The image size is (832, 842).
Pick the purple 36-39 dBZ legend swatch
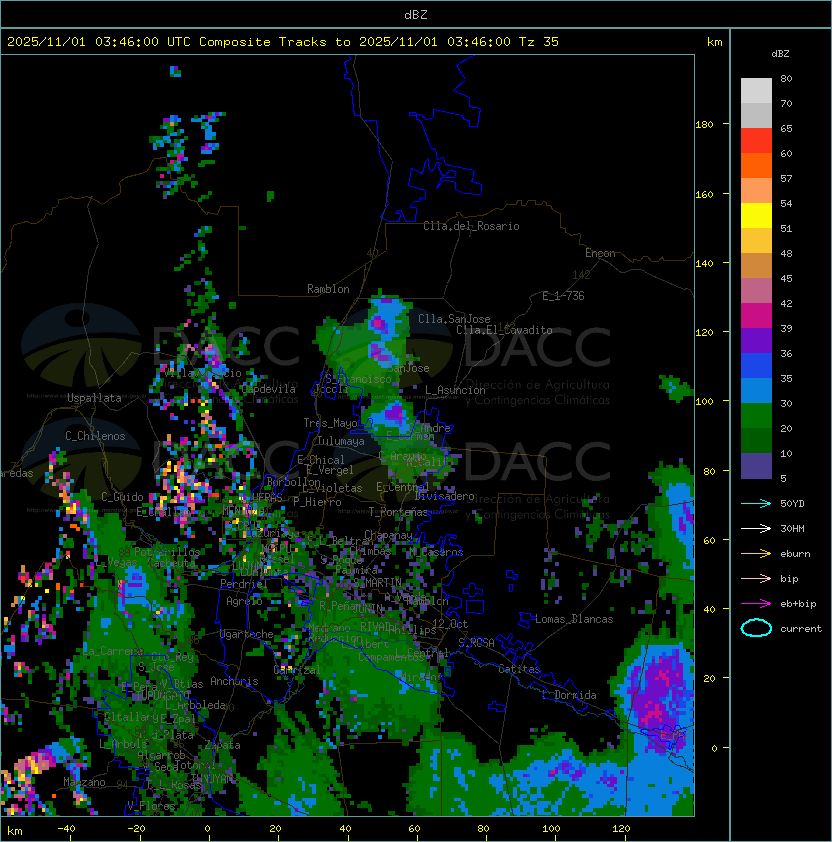[756, 341]
